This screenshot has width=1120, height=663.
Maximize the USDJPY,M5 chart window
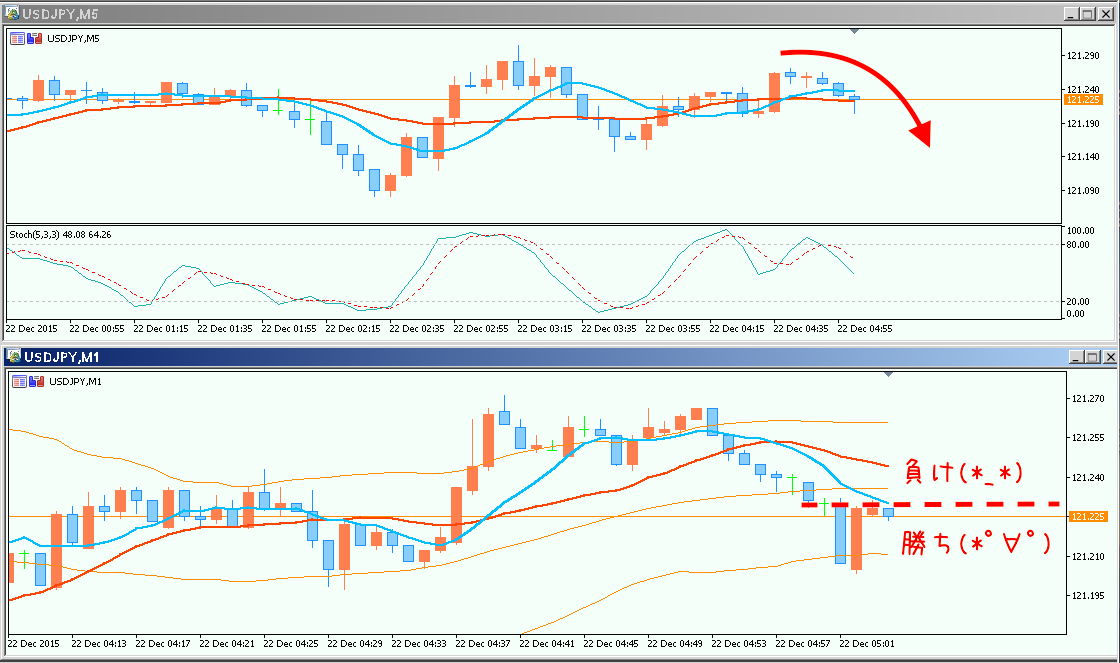[1089, 14]
